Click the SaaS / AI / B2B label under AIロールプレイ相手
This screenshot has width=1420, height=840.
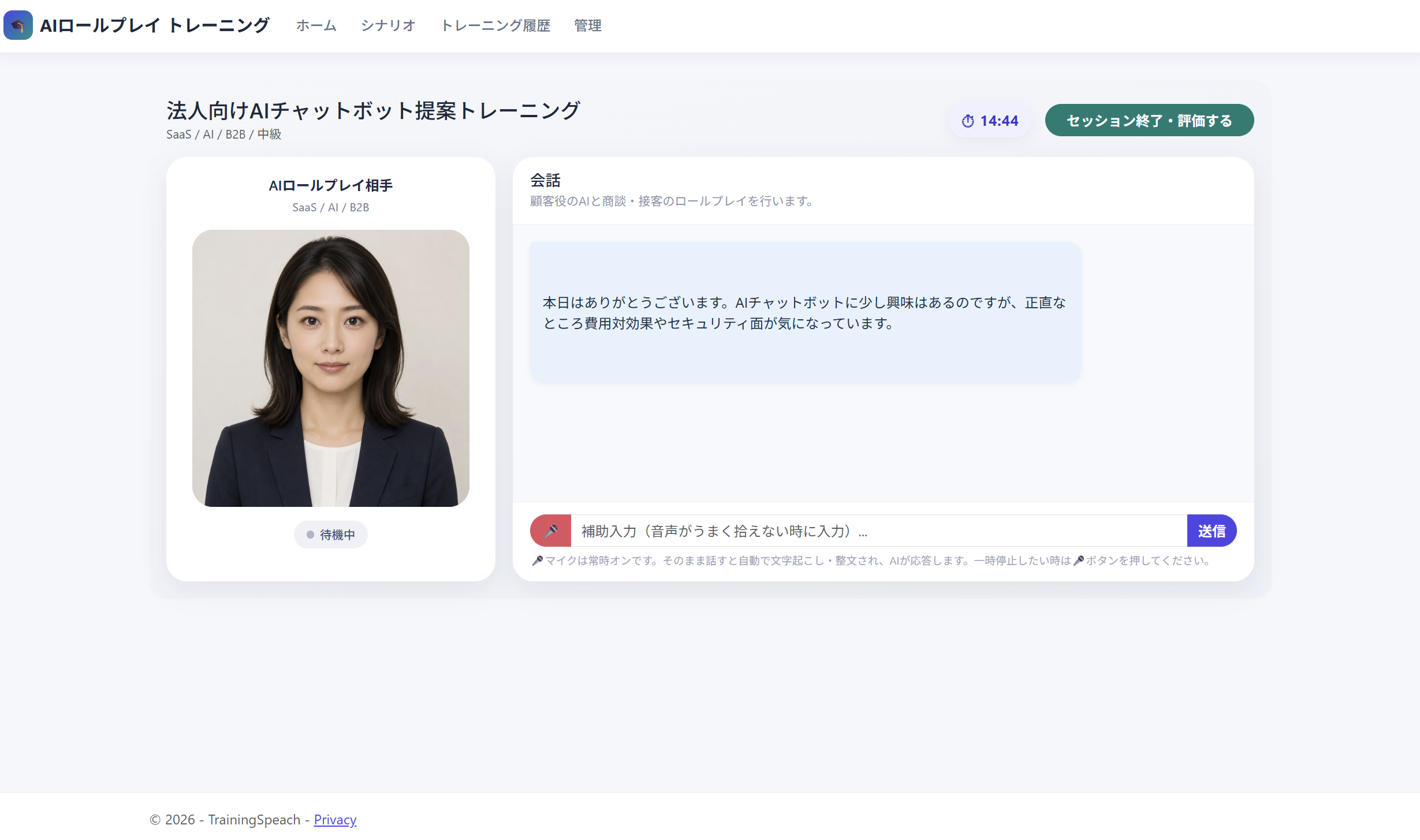tap(331, 207)
